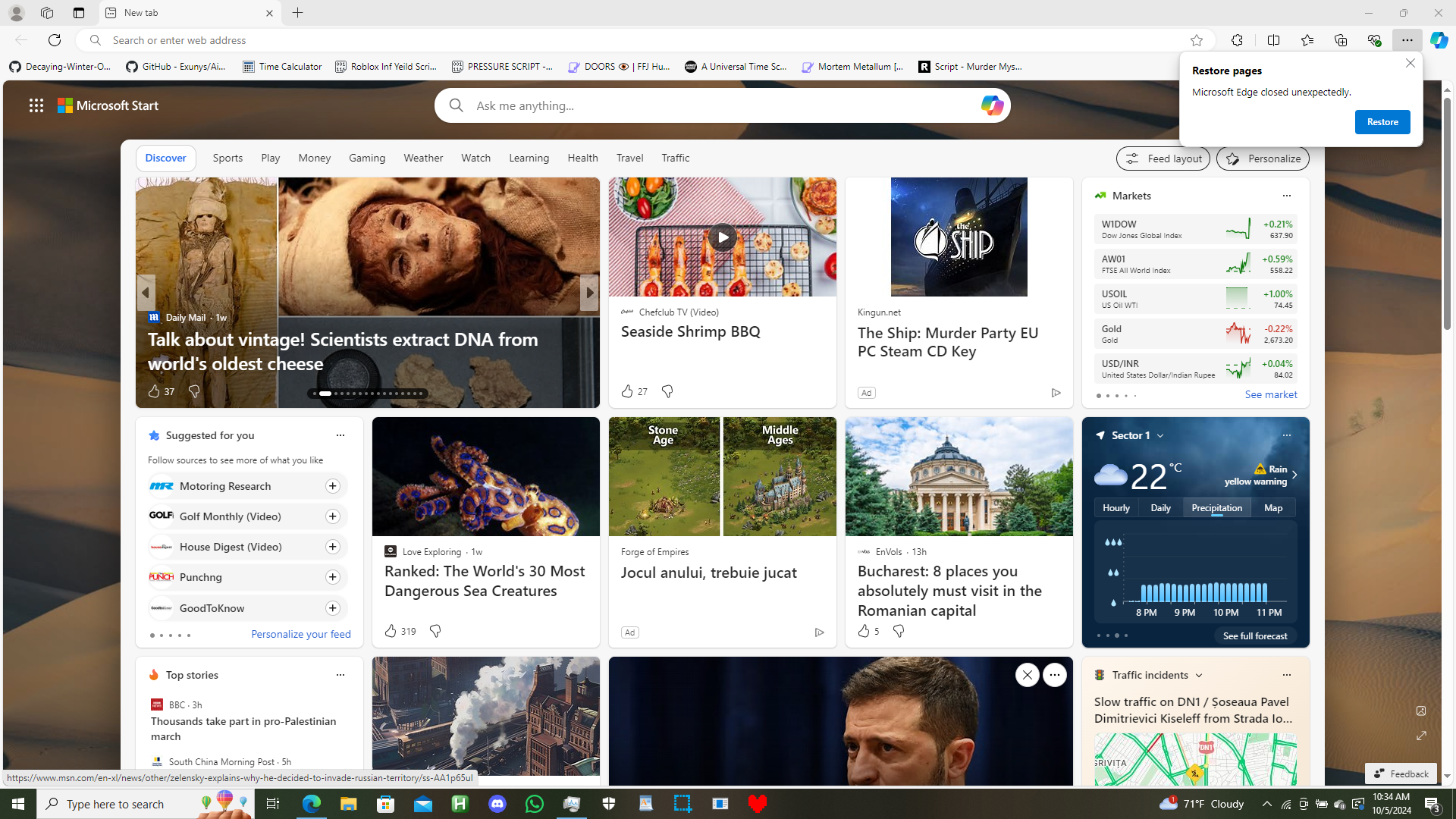Viewport: 1456px width, 819px height.
Task: Open the See full forecast link
Action: [x=1254, y=635]
